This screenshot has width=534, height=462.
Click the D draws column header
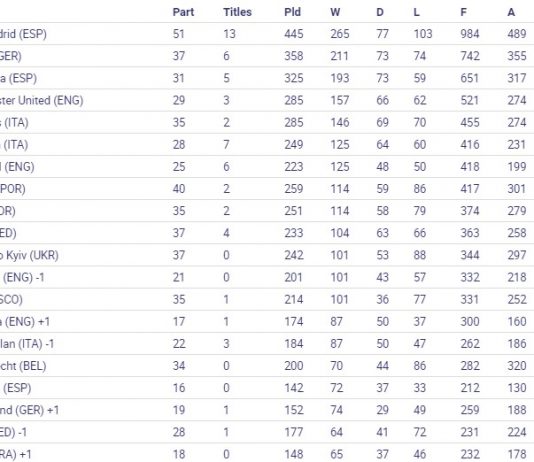point(380,12)
